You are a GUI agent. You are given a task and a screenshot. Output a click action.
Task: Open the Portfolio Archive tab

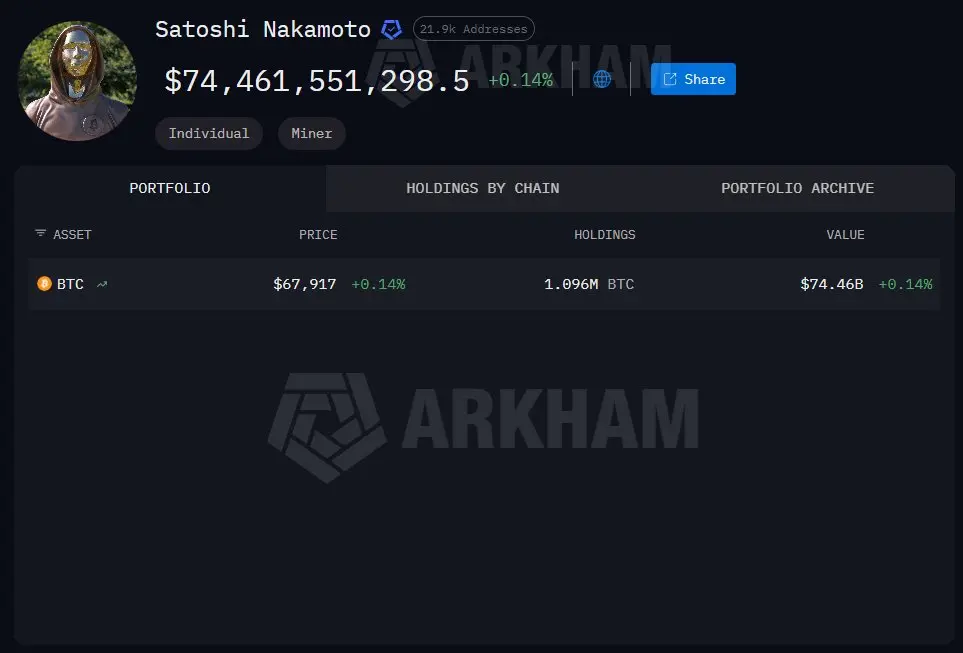[x=797, y=188]
